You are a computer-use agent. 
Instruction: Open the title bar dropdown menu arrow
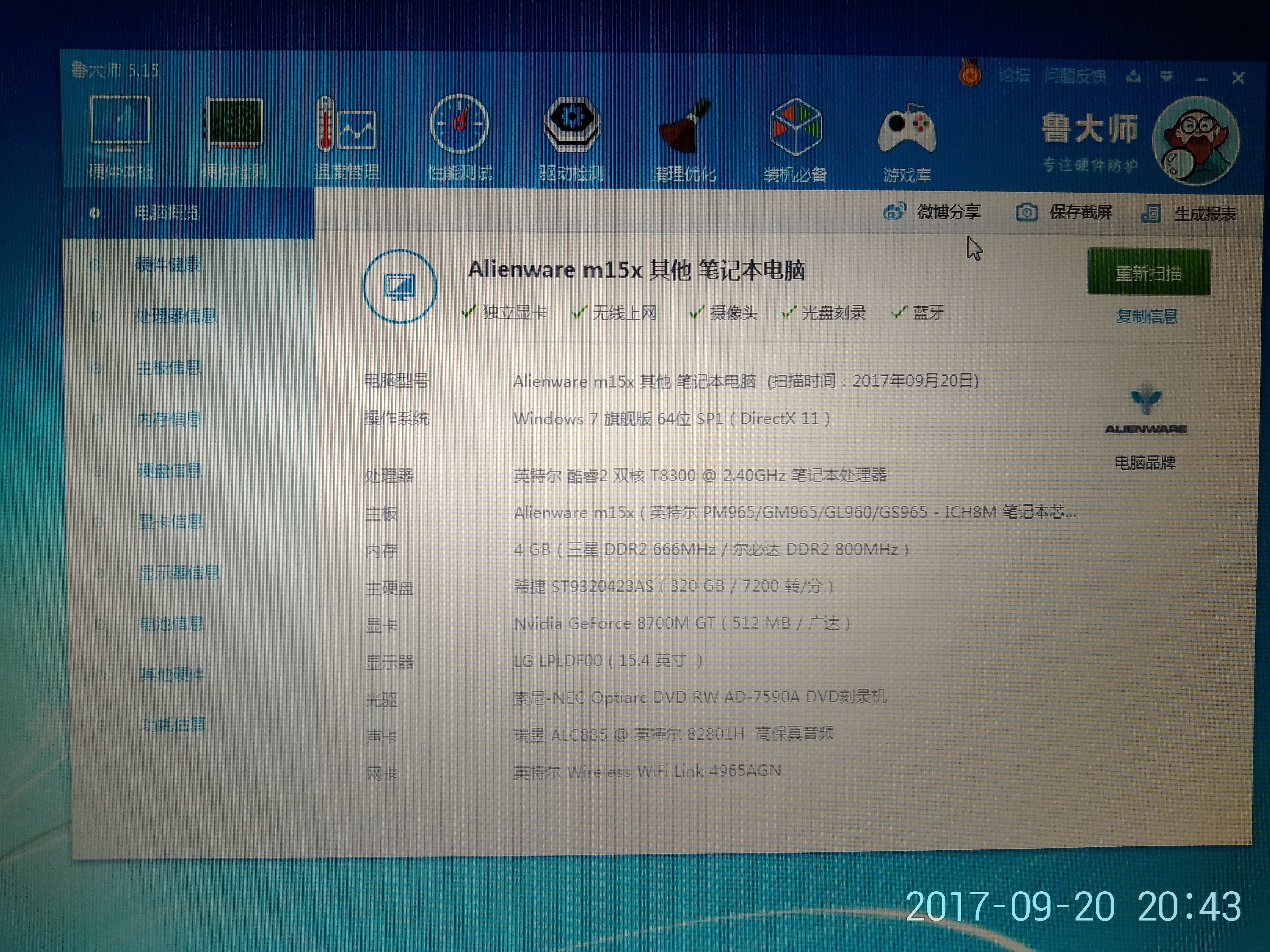coord(1166,76)
